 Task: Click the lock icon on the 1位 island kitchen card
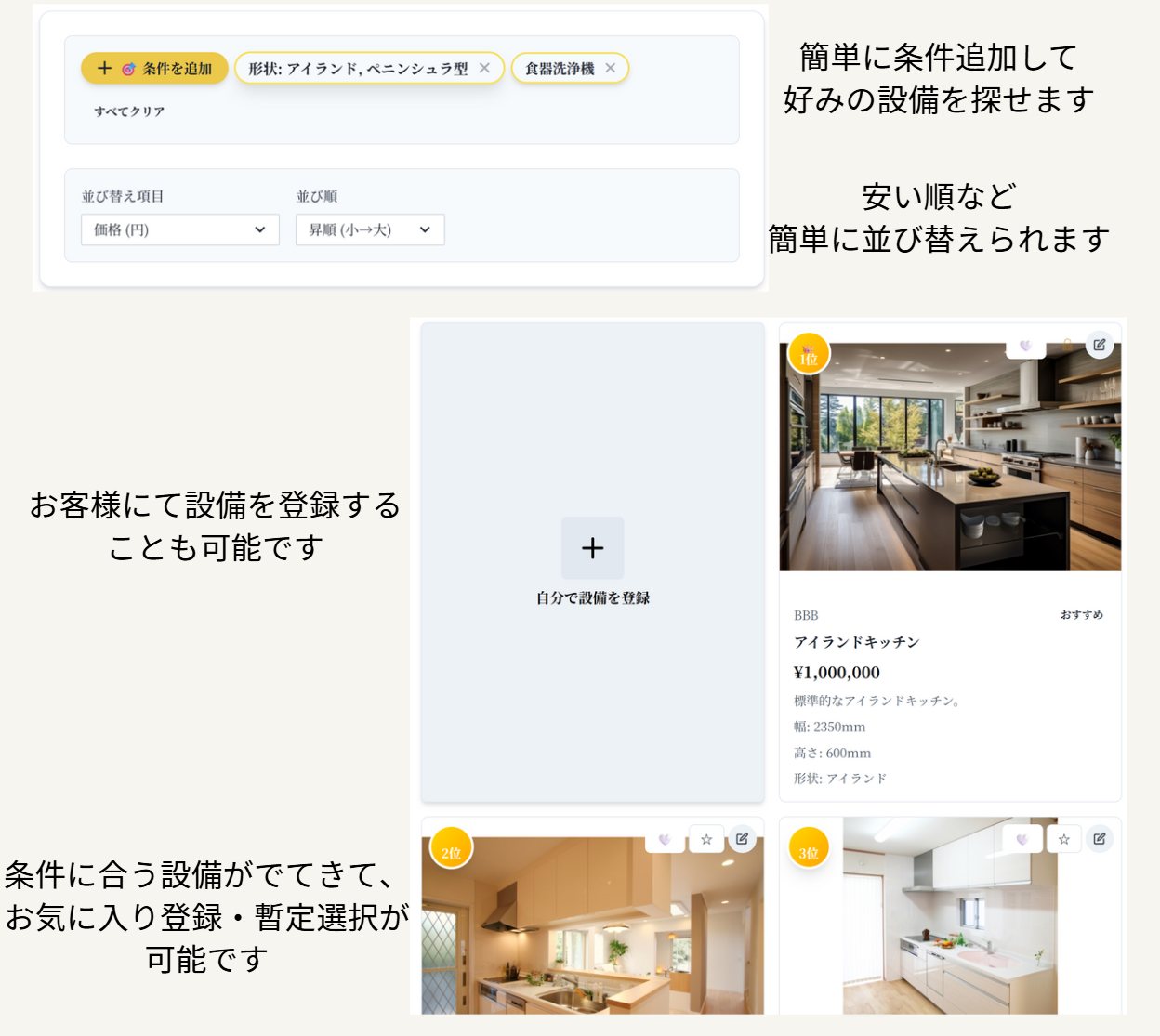(1067, 344)
